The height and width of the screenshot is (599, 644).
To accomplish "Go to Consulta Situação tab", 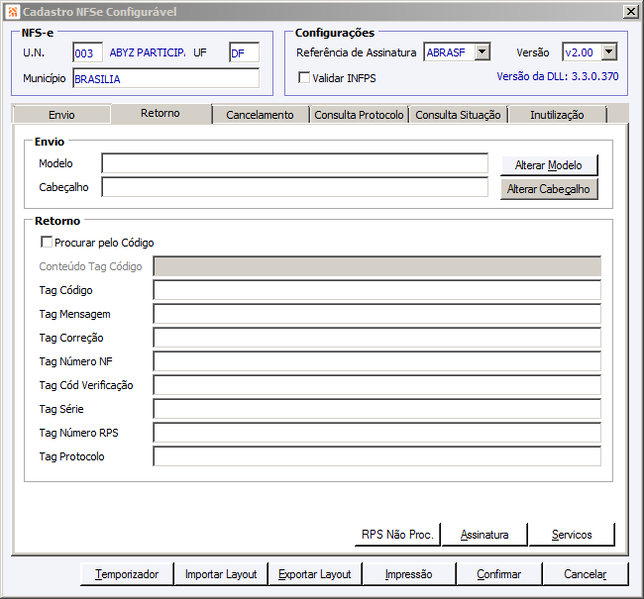I will tap(458, 115).
